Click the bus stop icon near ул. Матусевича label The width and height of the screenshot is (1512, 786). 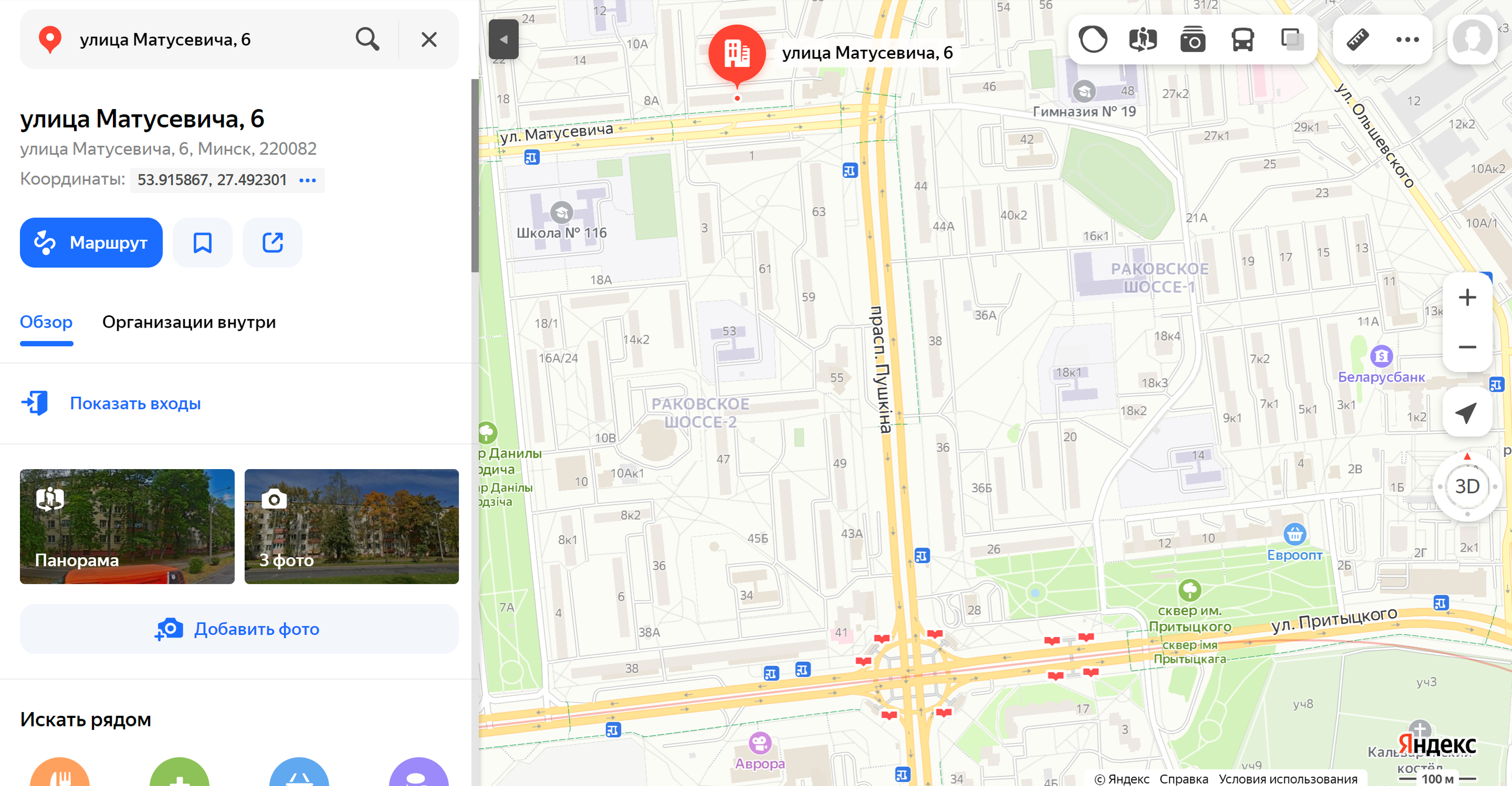coord(532,157)
